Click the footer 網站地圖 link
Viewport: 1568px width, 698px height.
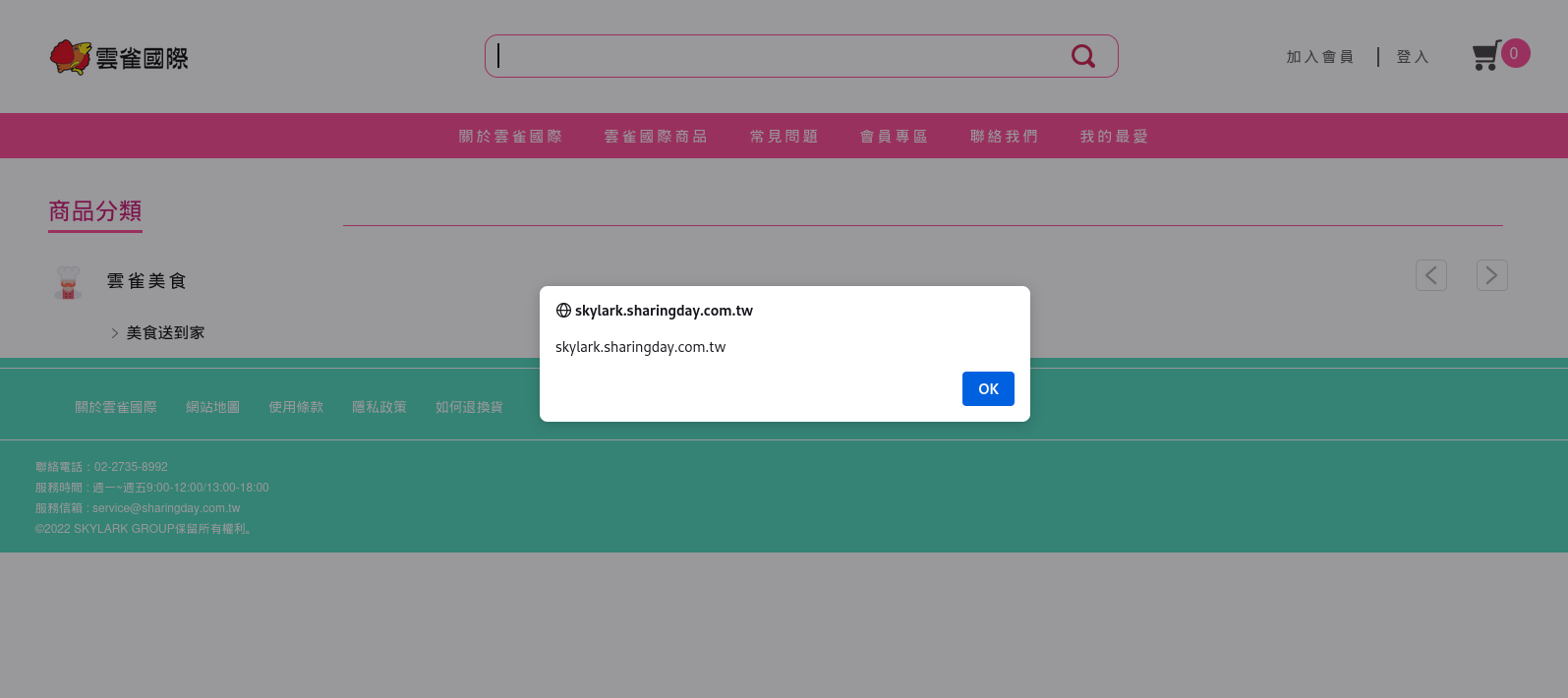(213, 407)
